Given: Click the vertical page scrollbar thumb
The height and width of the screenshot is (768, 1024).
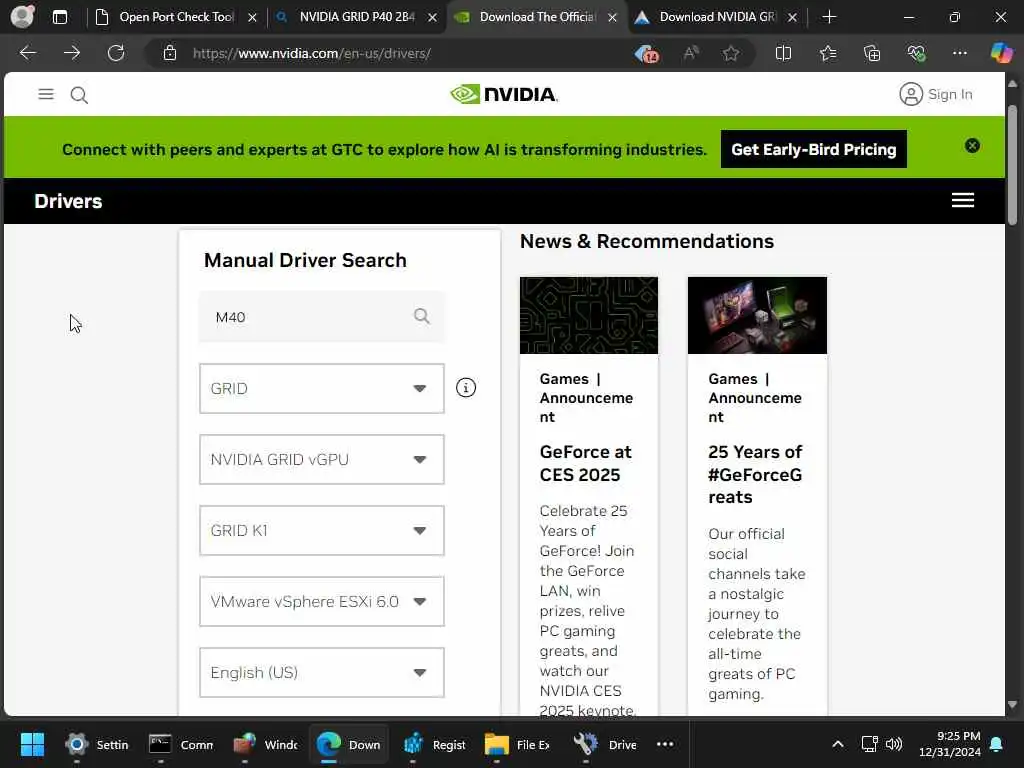Looking at the screenshot, I should coord(1012,163).
